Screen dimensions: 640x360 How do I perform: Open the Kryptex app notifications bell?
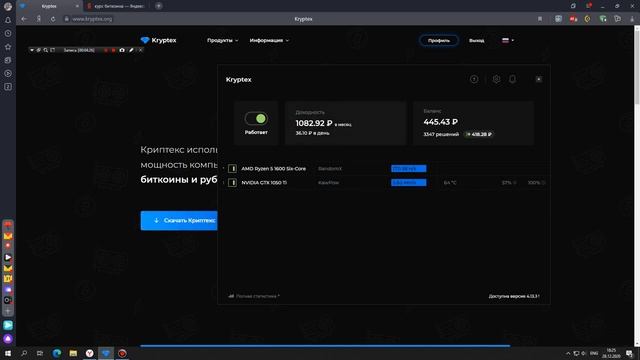click(x=512, y=79)
